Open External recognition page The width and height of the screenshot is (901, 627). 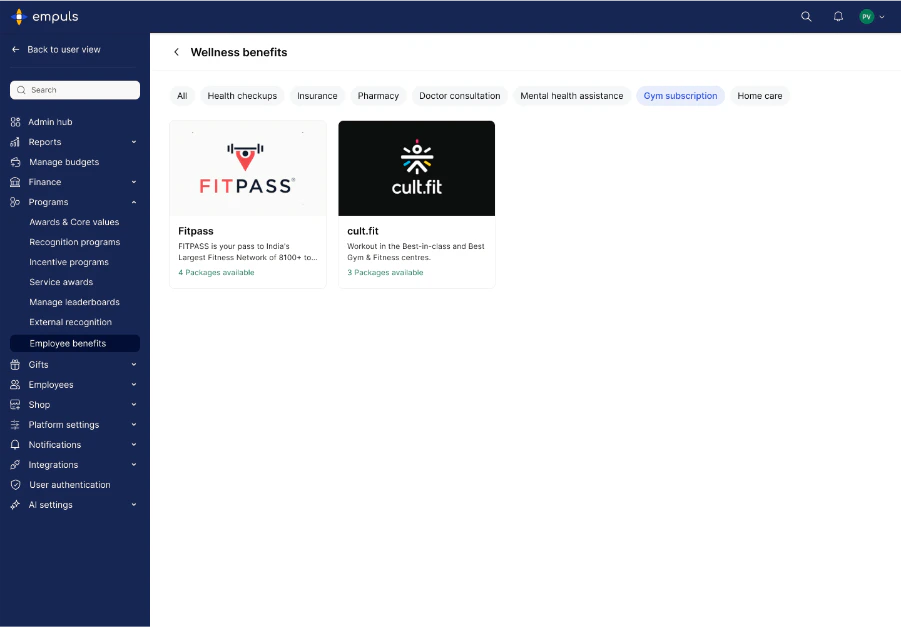pos(71,322)
